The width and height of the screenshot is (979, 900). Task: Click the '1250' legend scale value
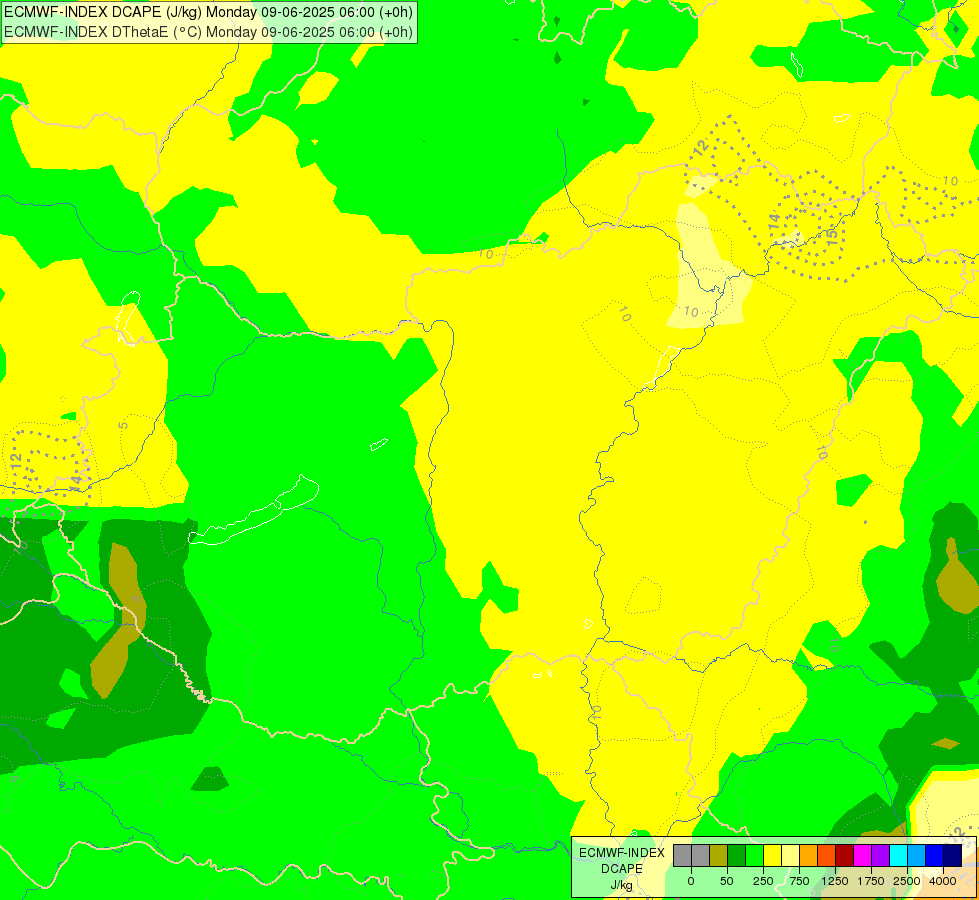tap(835, 881)
